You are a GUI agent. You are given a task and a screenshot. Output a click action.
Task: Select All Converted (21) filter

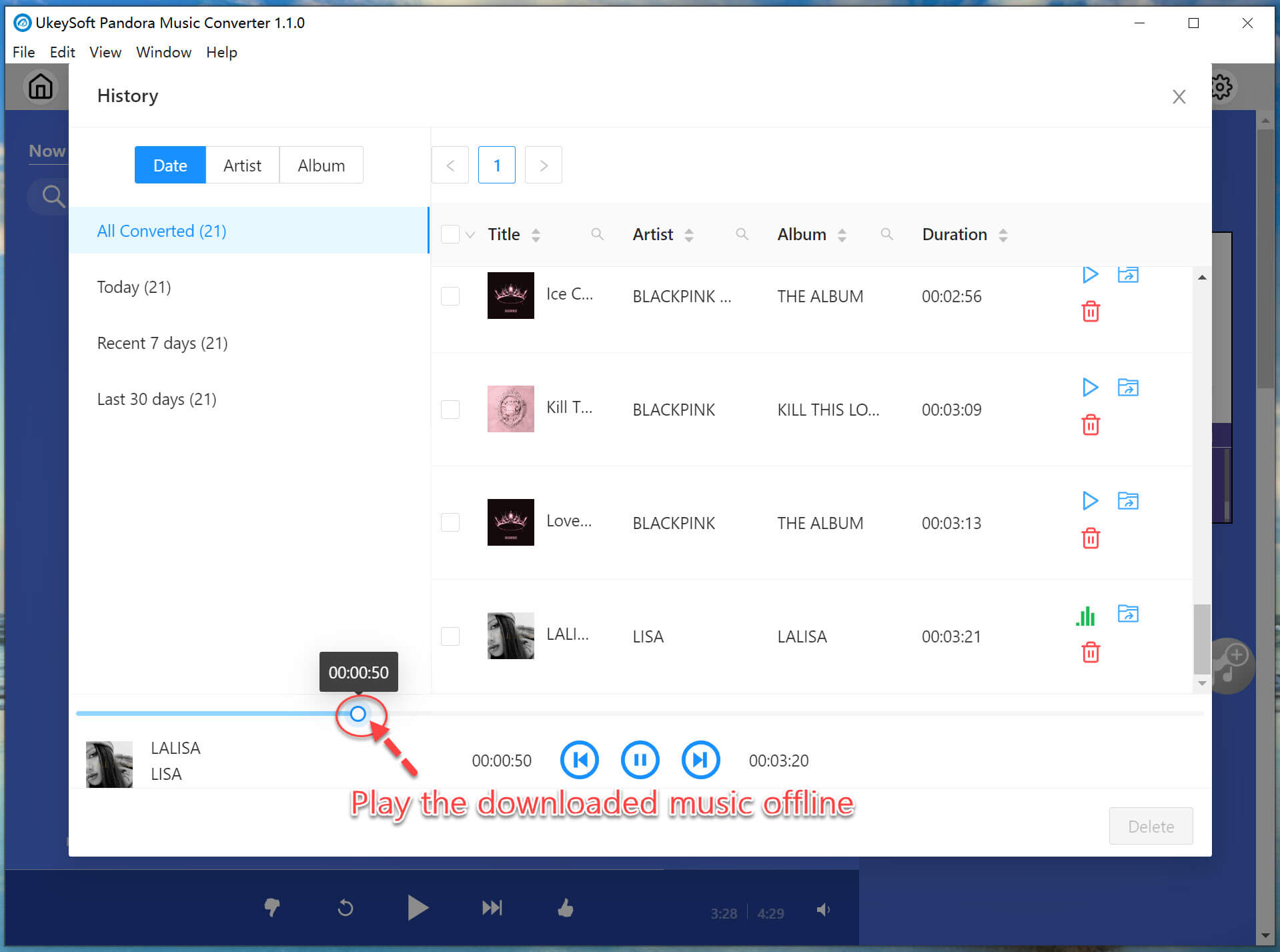(249, 230)
